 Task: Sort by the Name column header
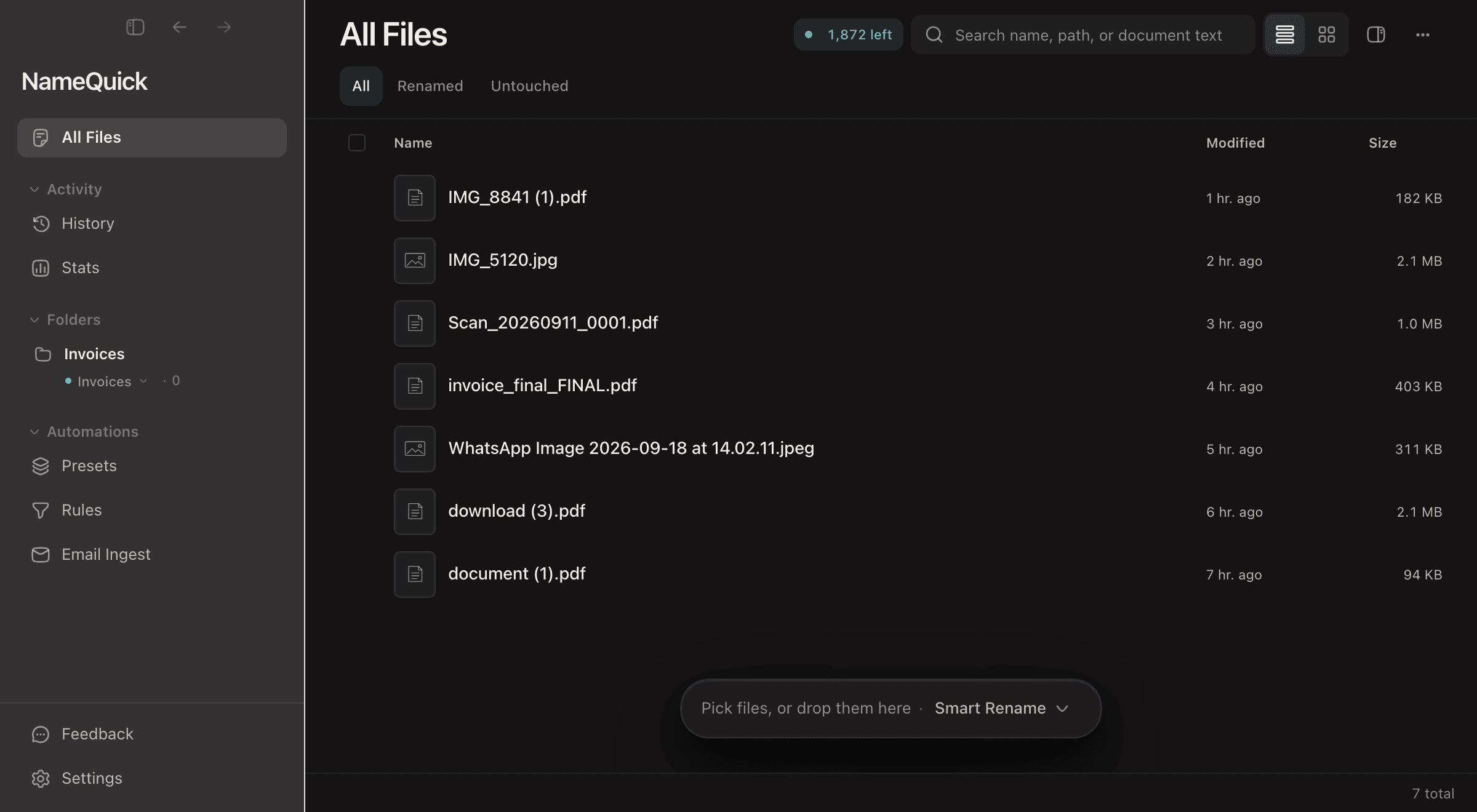point(413,143)
